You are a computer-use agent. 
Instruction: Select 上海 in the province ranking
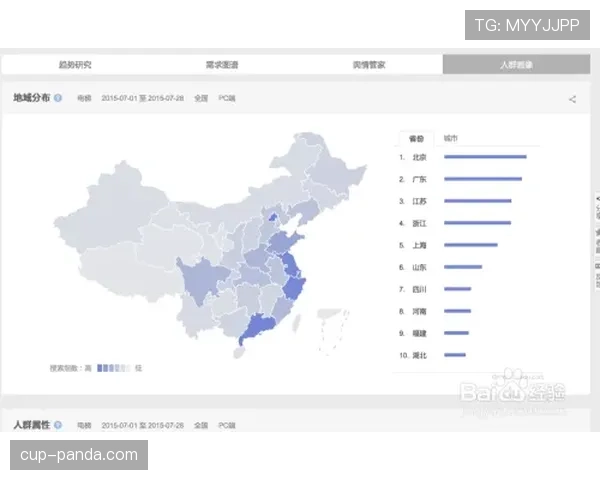point(419,245)
